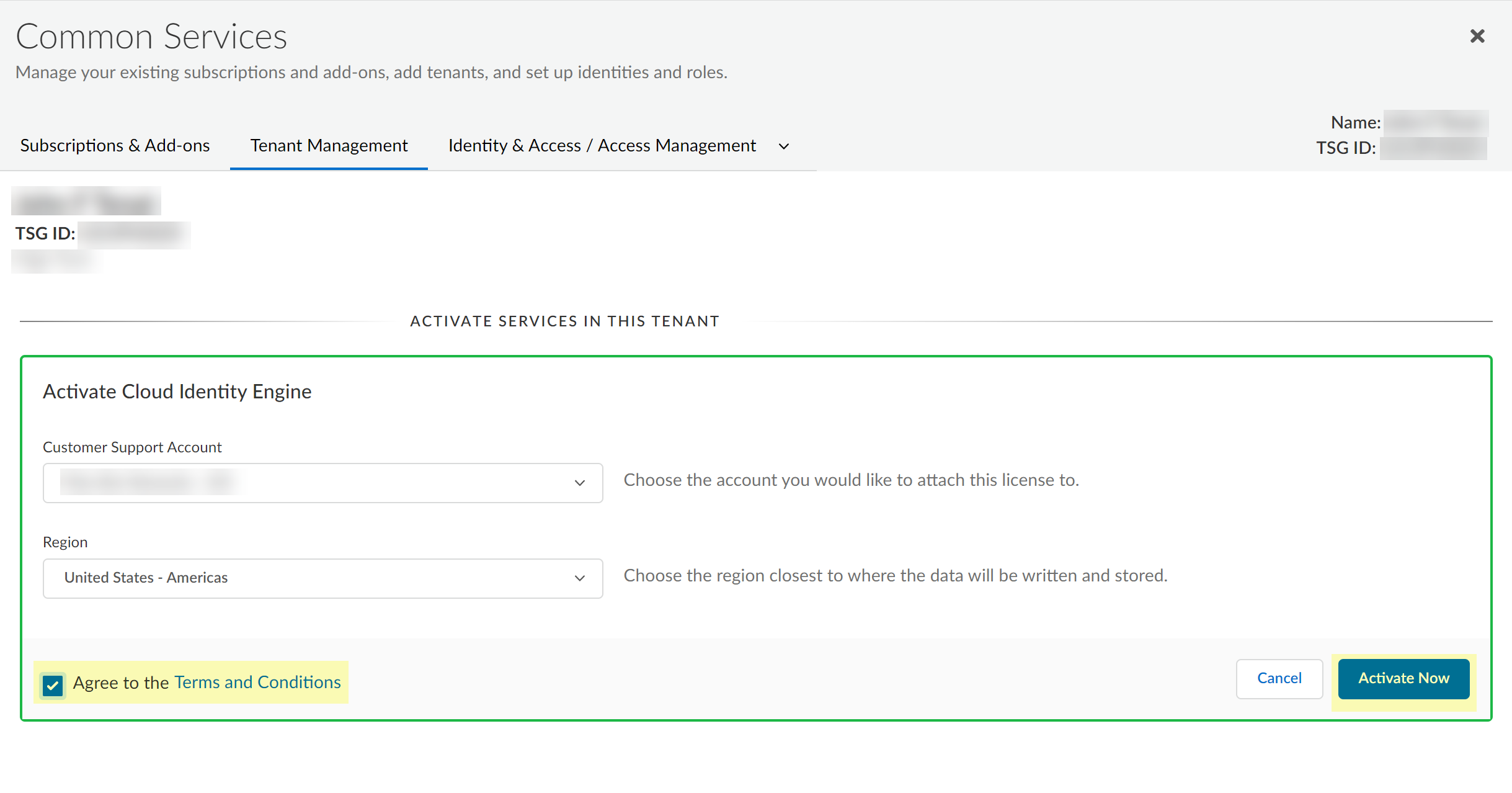The image size is (1512, 793).
Task: Click the blurred tenant name above TSG ID
Action: click(x=86, y=200)
